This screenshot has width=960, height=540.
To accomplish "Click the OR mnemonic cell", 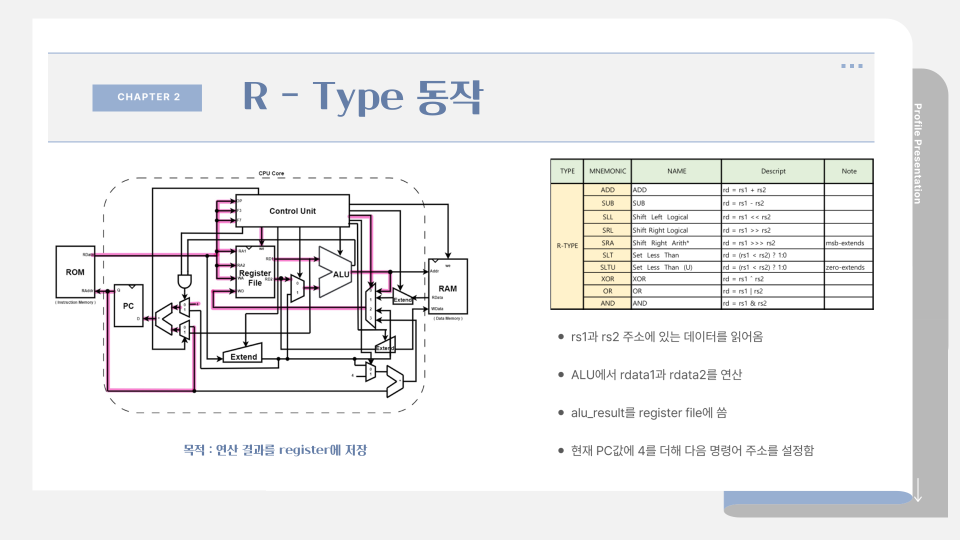I will point(607,291).
